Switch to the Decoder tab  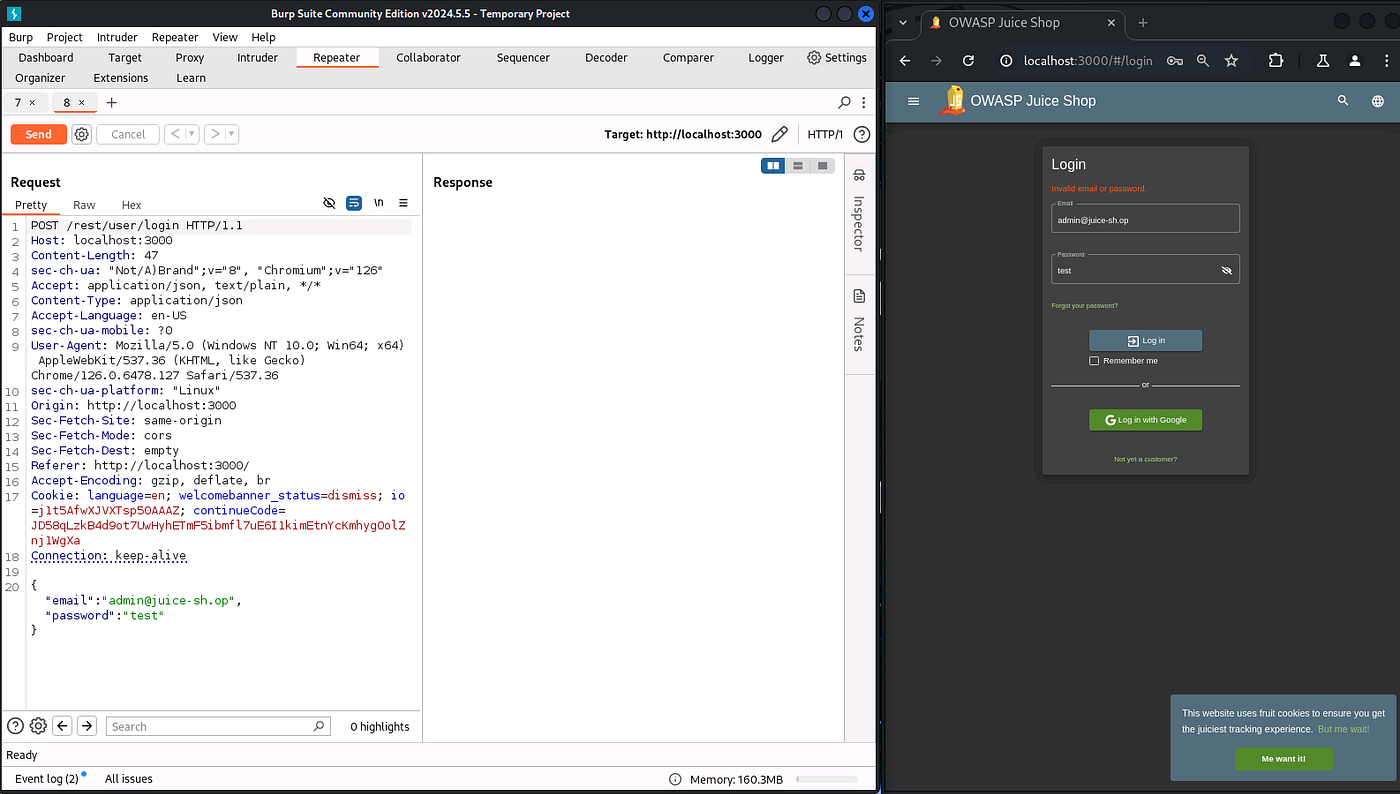(606, 57)
